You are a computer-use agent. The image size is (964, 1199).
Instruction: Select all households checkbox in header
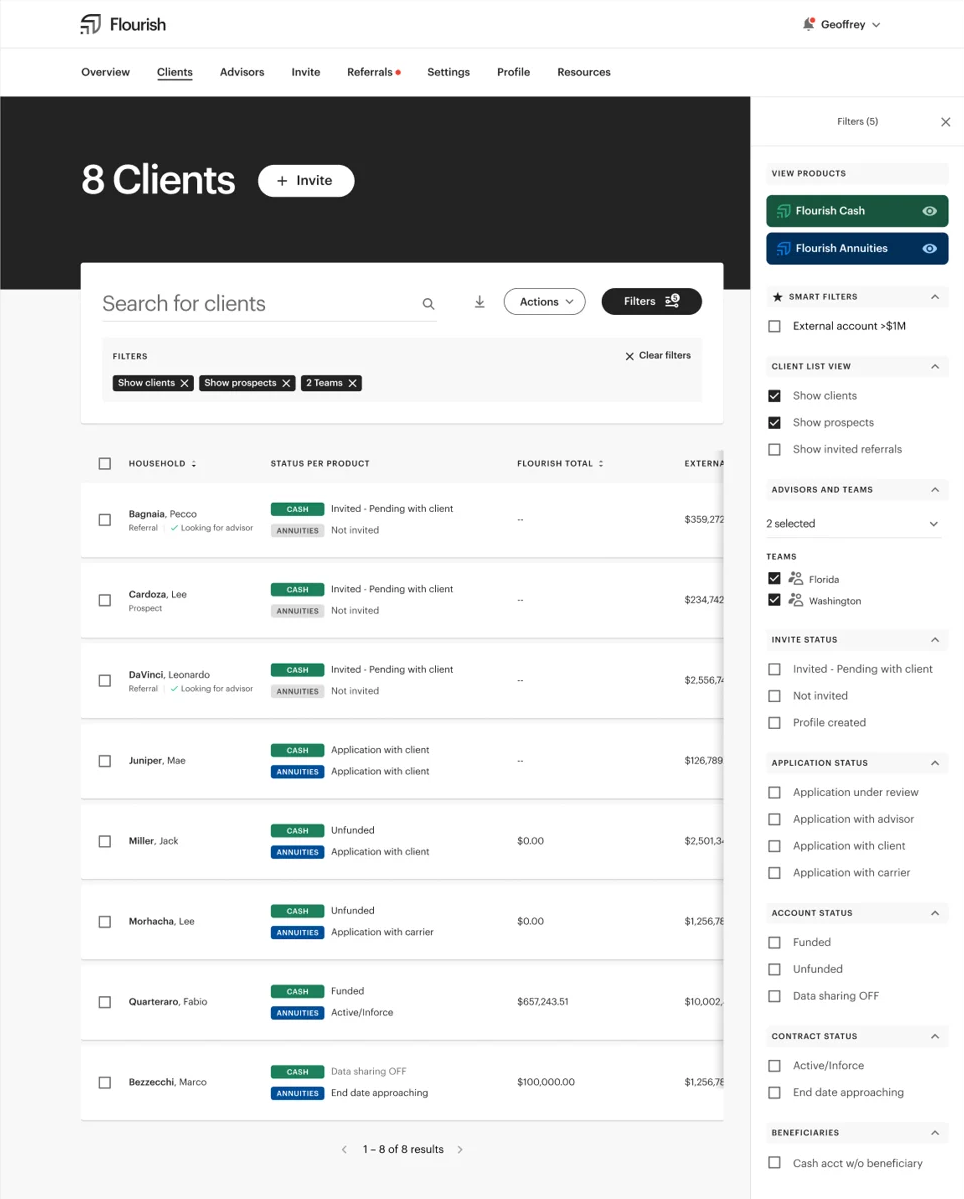pos(105,463)
